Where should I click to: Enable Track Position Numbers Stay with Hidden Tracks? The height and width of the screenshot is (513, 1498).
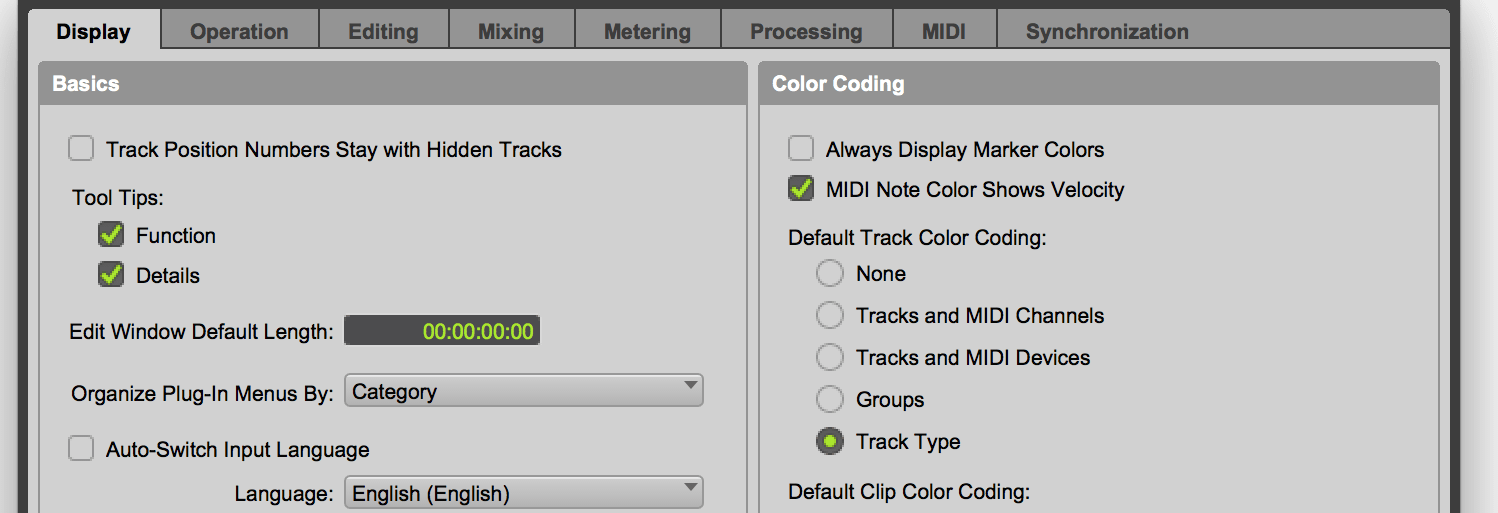(x=81, y=150)
